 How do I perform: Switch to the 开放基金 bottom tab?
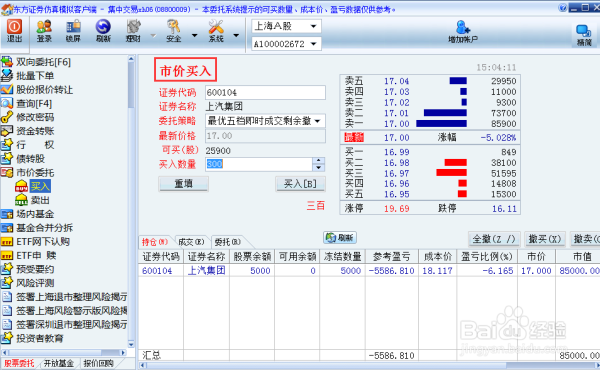point(59,363)
